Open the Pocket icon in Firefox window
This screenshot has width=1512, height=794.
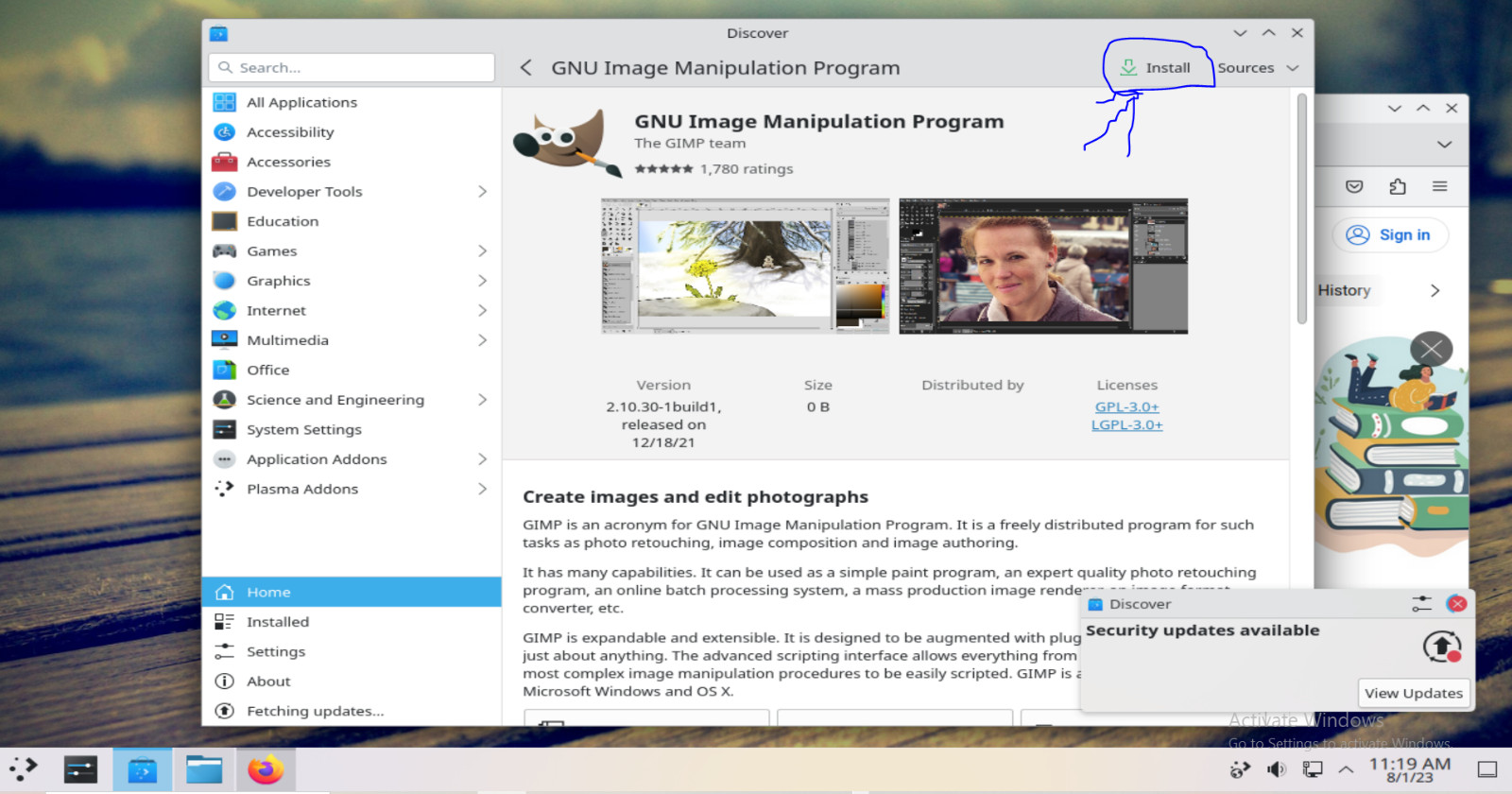(x=1354, y=186)
